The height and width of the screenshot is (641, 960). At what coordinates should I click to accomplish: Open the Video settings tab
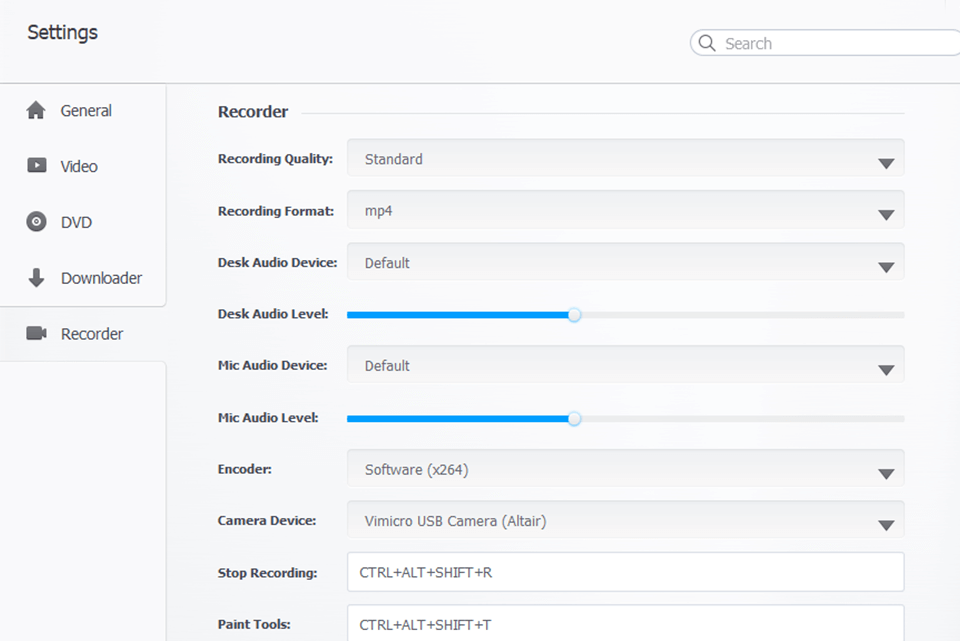pos(80,166)
